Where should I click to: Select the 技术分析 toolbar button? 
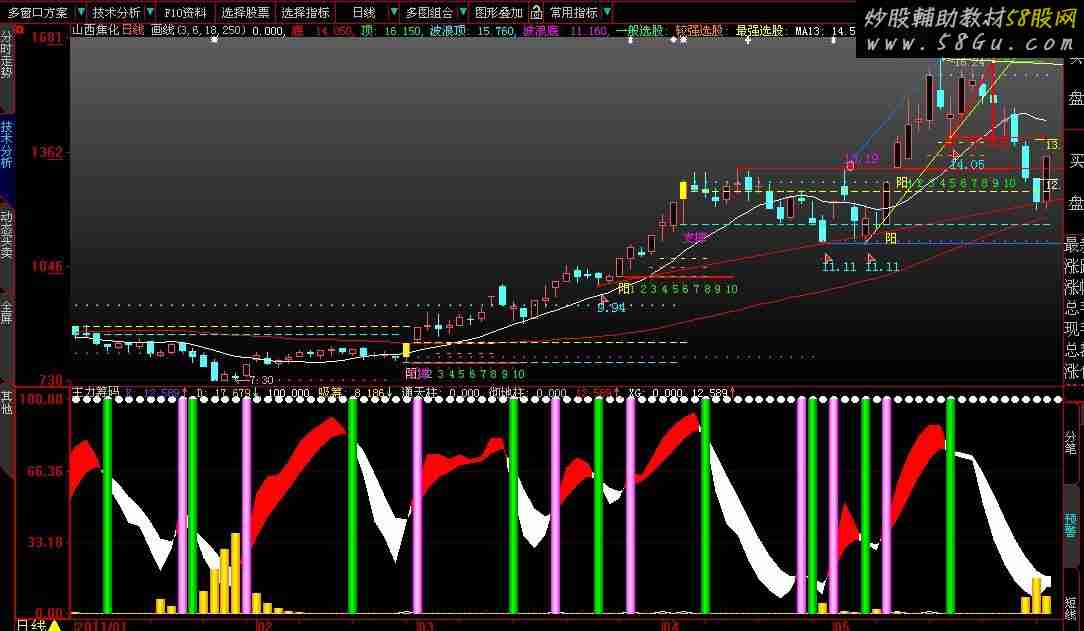click(x=116, y=12)
